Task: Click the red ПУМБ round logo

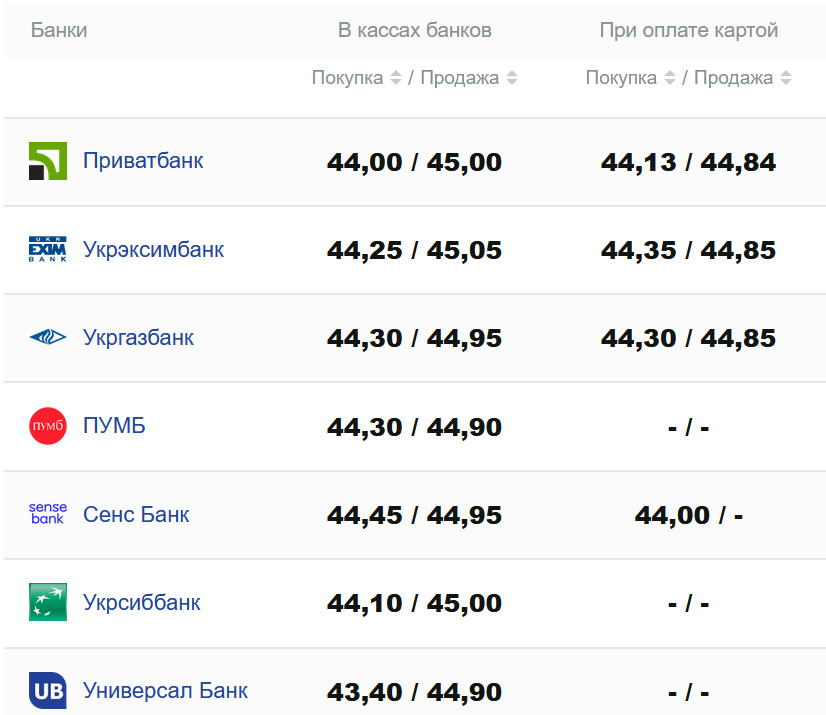Action: [x=48, y=426]
